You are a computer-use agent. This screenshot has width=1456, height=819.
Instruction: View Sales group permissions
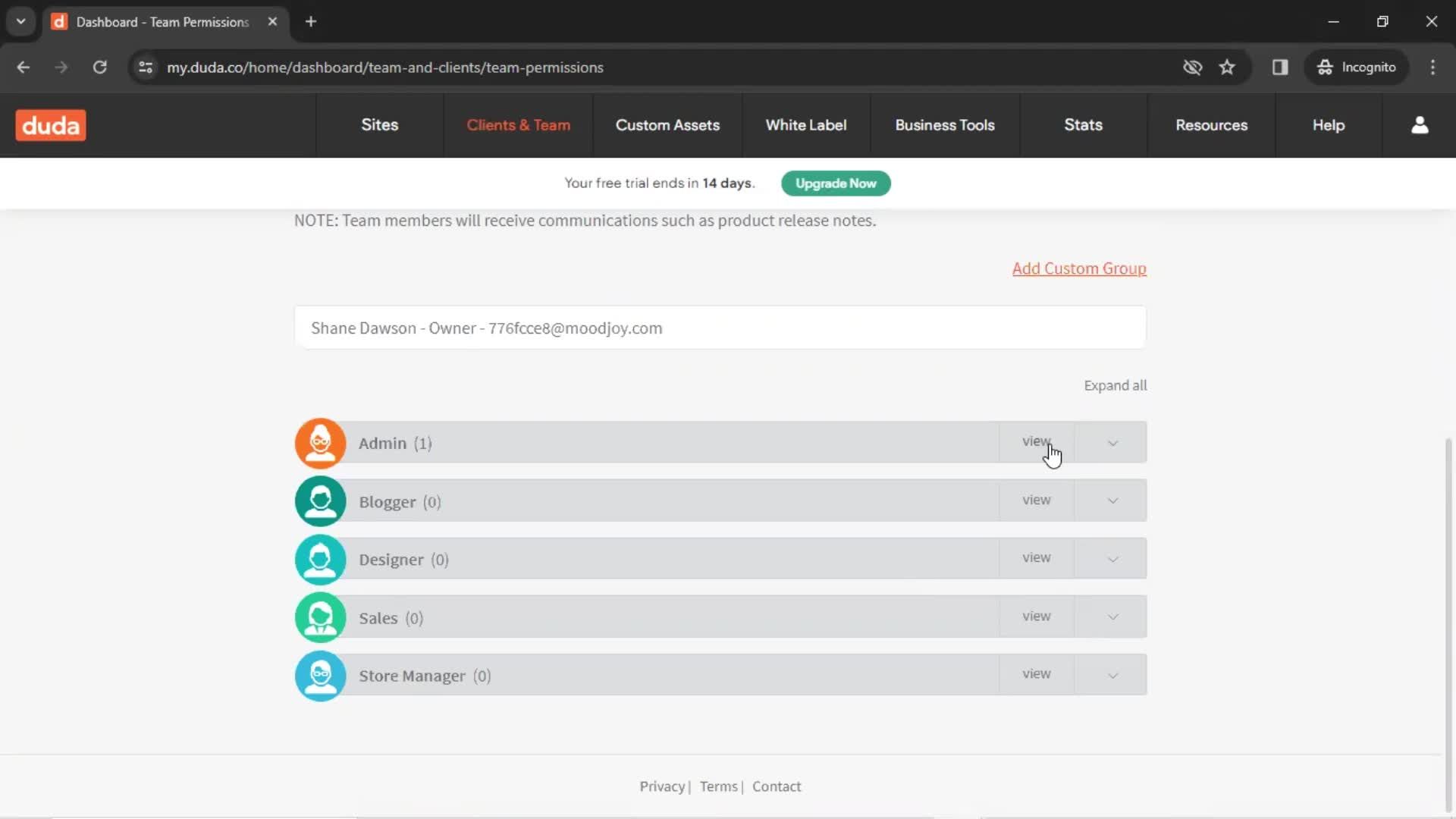1037,617
